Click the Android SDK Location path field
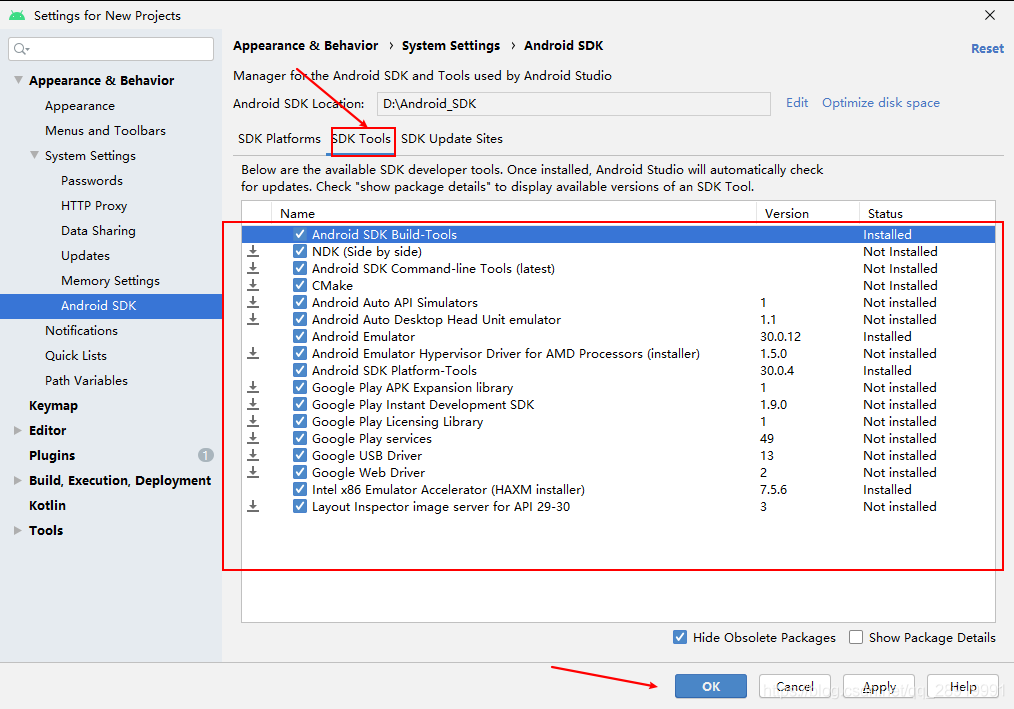This screenshot has width=1014, height=709. coord(573,104)
